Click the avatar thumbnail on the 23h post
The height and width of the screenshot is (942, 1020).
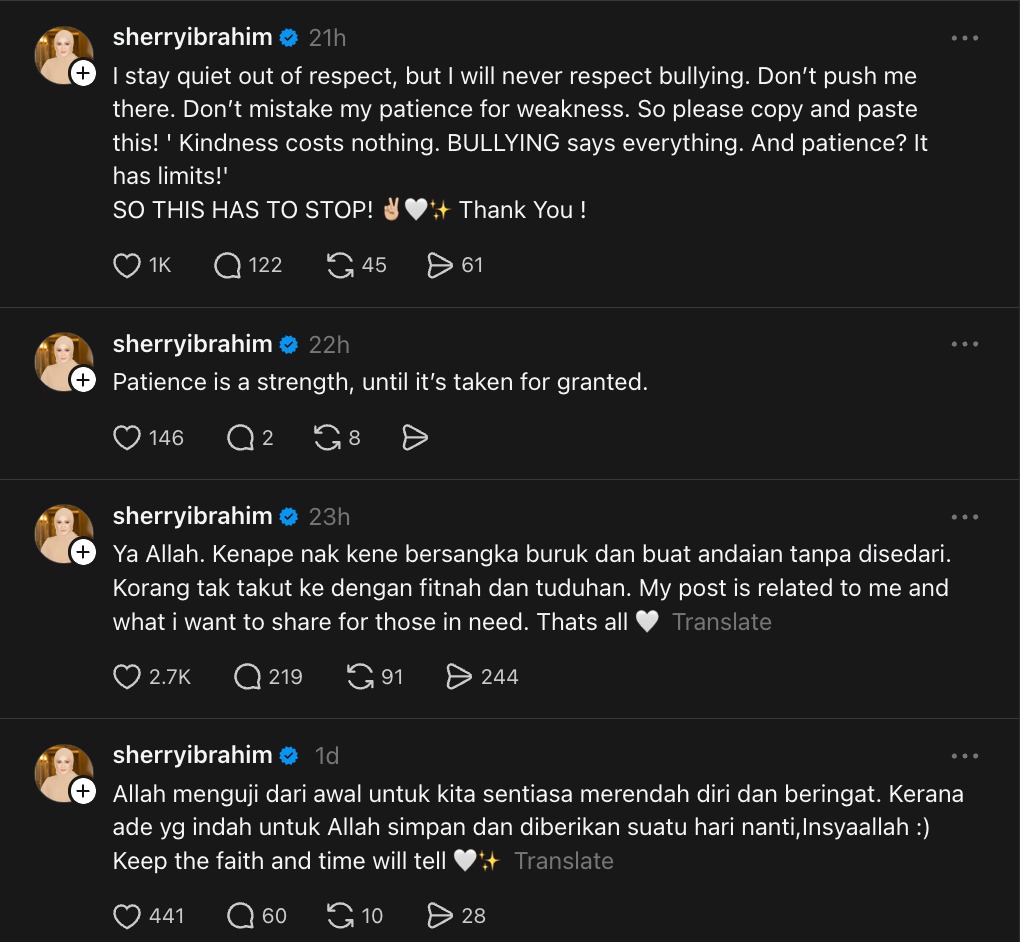pyautogui.click(x=60, y=532)
